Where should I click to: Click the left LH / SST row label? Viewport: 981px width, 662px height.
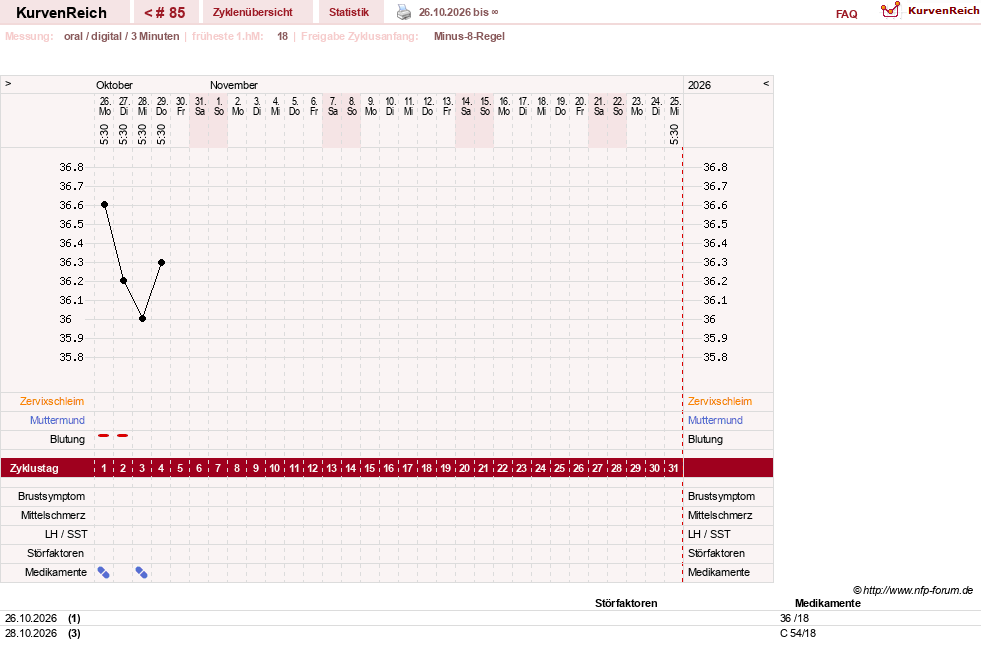point(66,534)
